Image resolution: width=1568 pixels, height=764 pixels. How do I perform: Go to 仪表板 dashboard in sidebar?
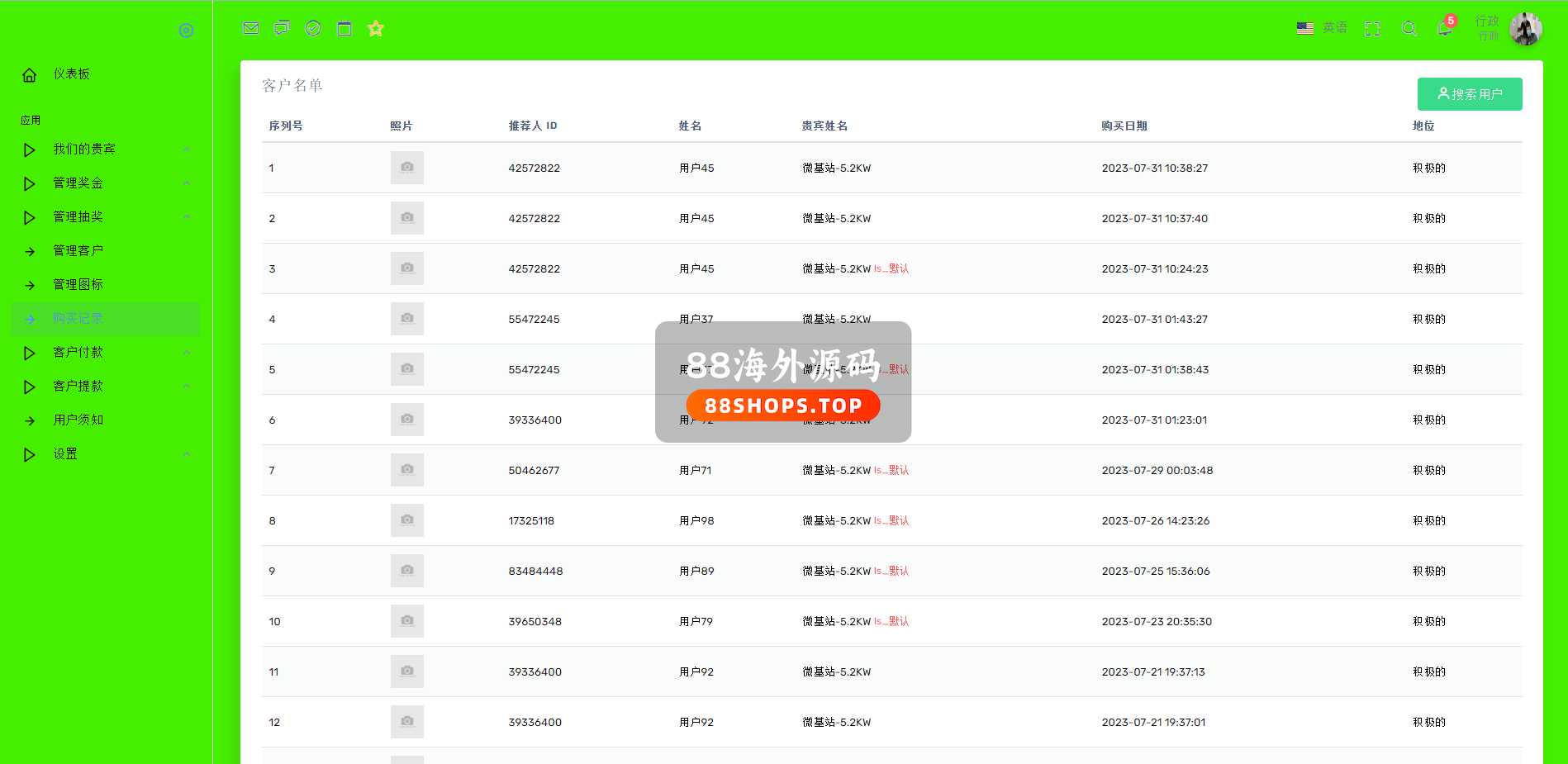pos(72,74)
